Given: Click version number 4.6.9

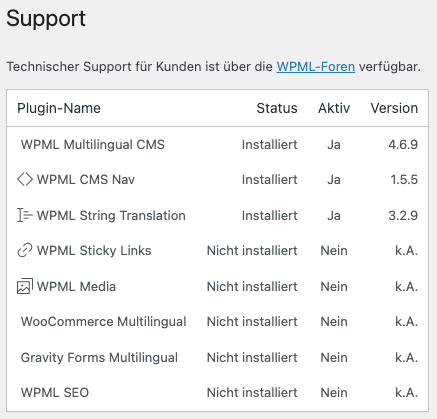Looking at the screenshot, I should [403, 145].
